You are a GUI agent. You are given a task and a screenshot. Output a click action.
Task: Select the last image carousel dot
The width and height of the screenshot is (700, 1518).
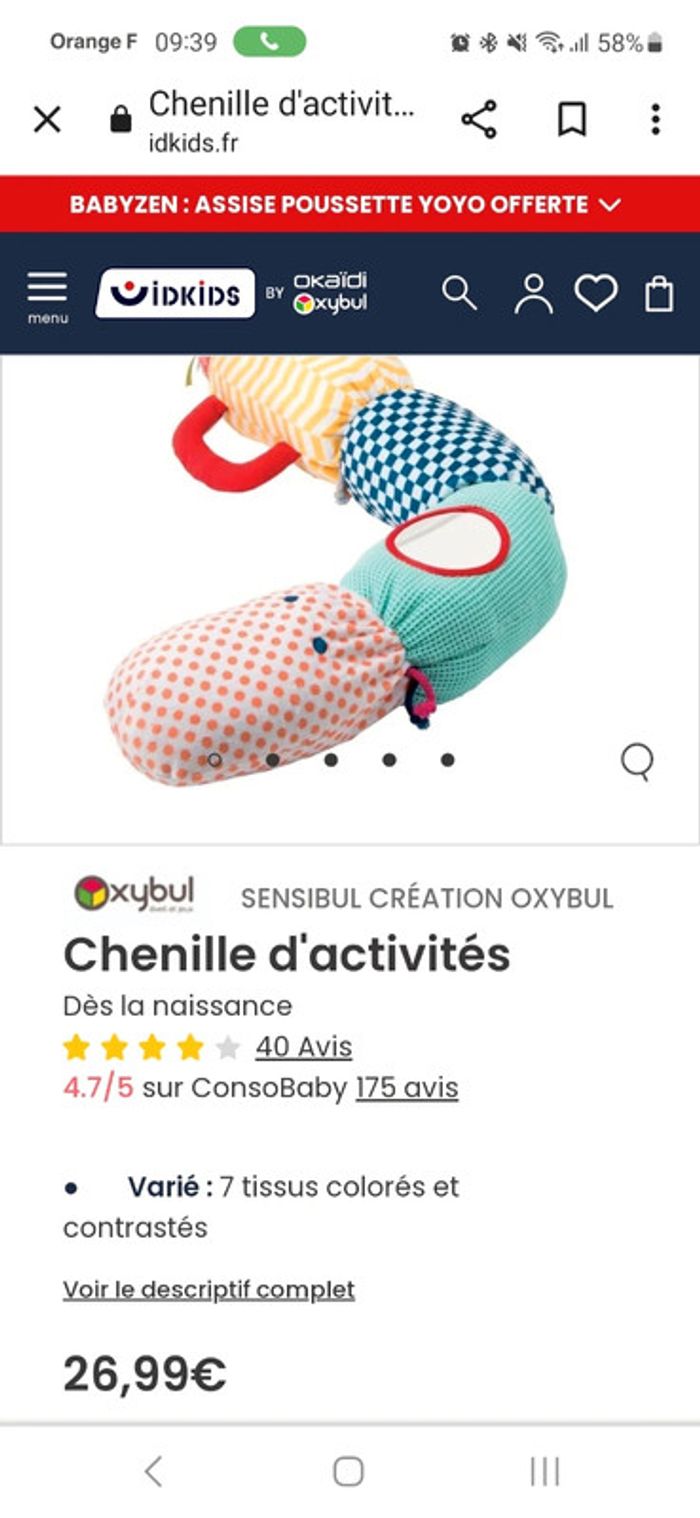click(448, 760)
